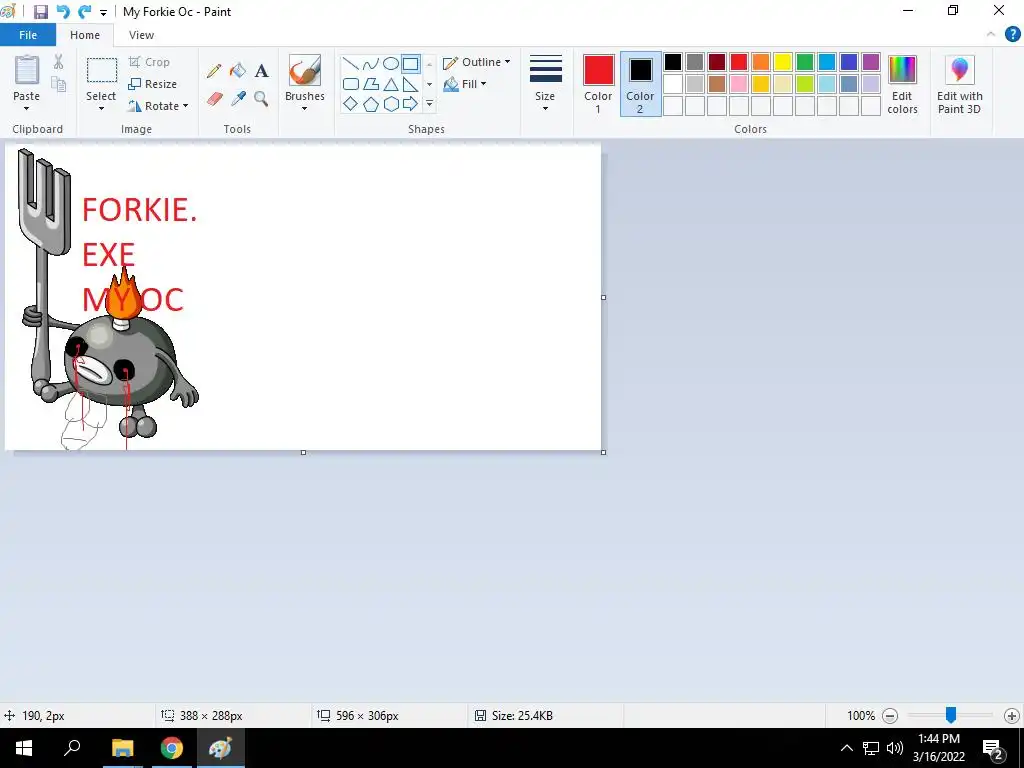Choose the Right arrow shape
1024x768 pixels.
coord(410,104)
